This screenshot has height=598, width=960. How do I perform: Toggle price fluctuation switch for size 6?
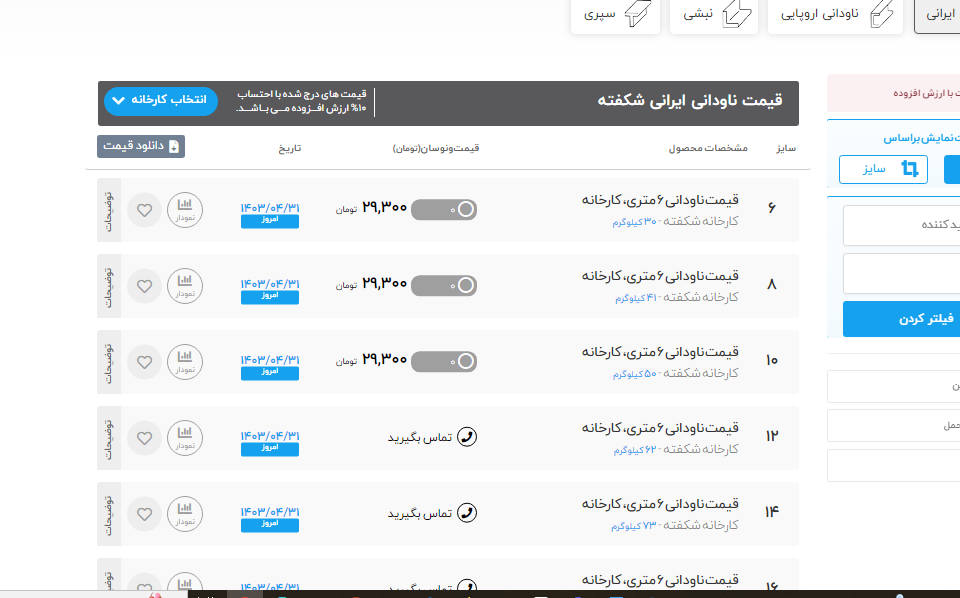pos(444,209)
